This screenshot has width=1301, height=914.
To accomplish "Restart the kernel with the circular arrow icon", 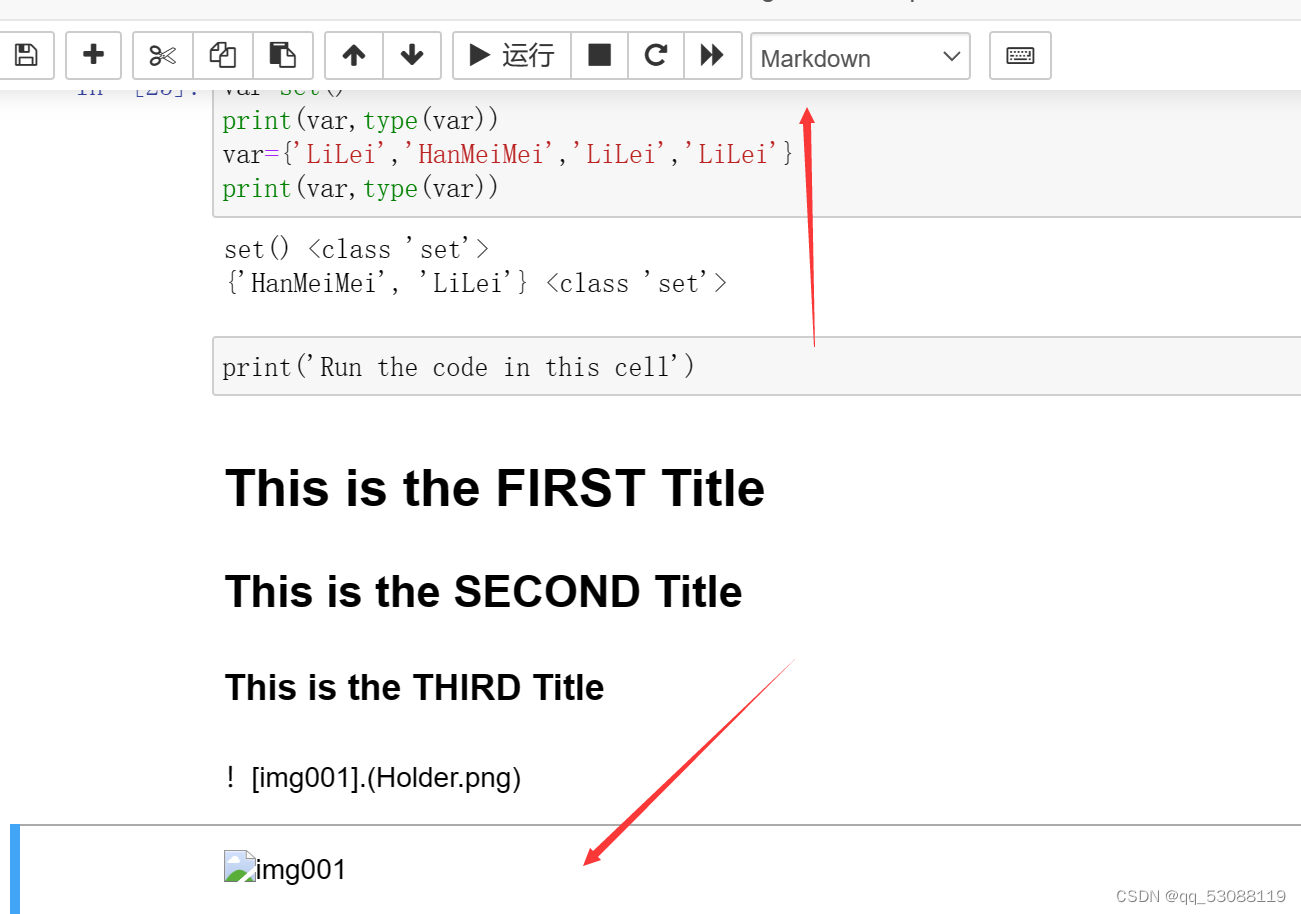I will (656, 55).
